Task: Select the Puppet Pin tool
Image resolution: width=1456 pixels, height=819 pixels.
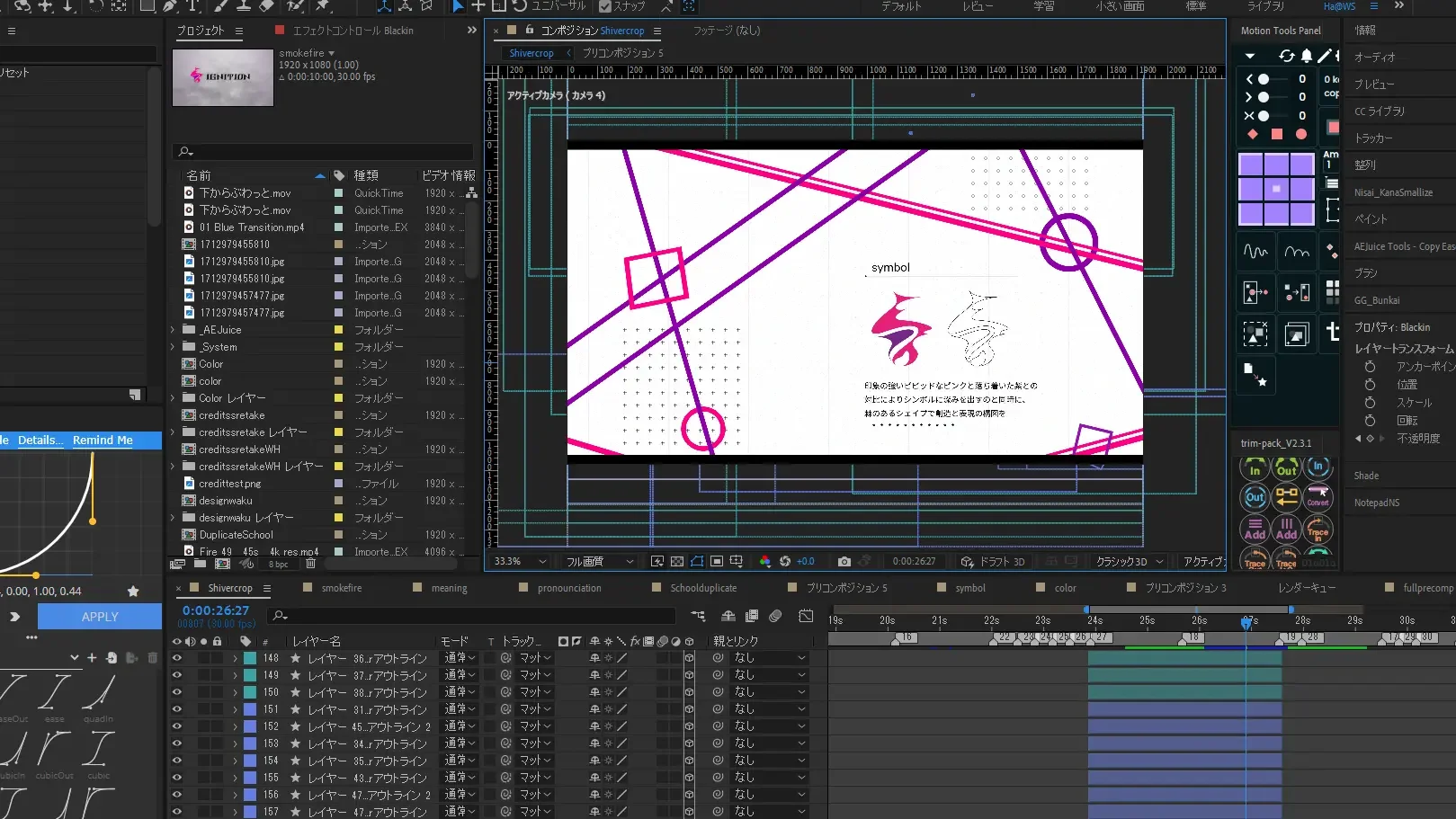Action: tap(322, 5)
